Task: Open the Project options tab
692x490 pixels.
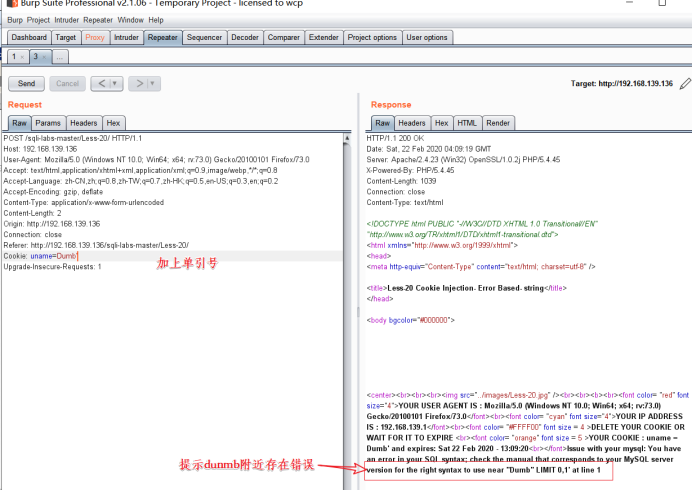Action: (x=372, y=38)
